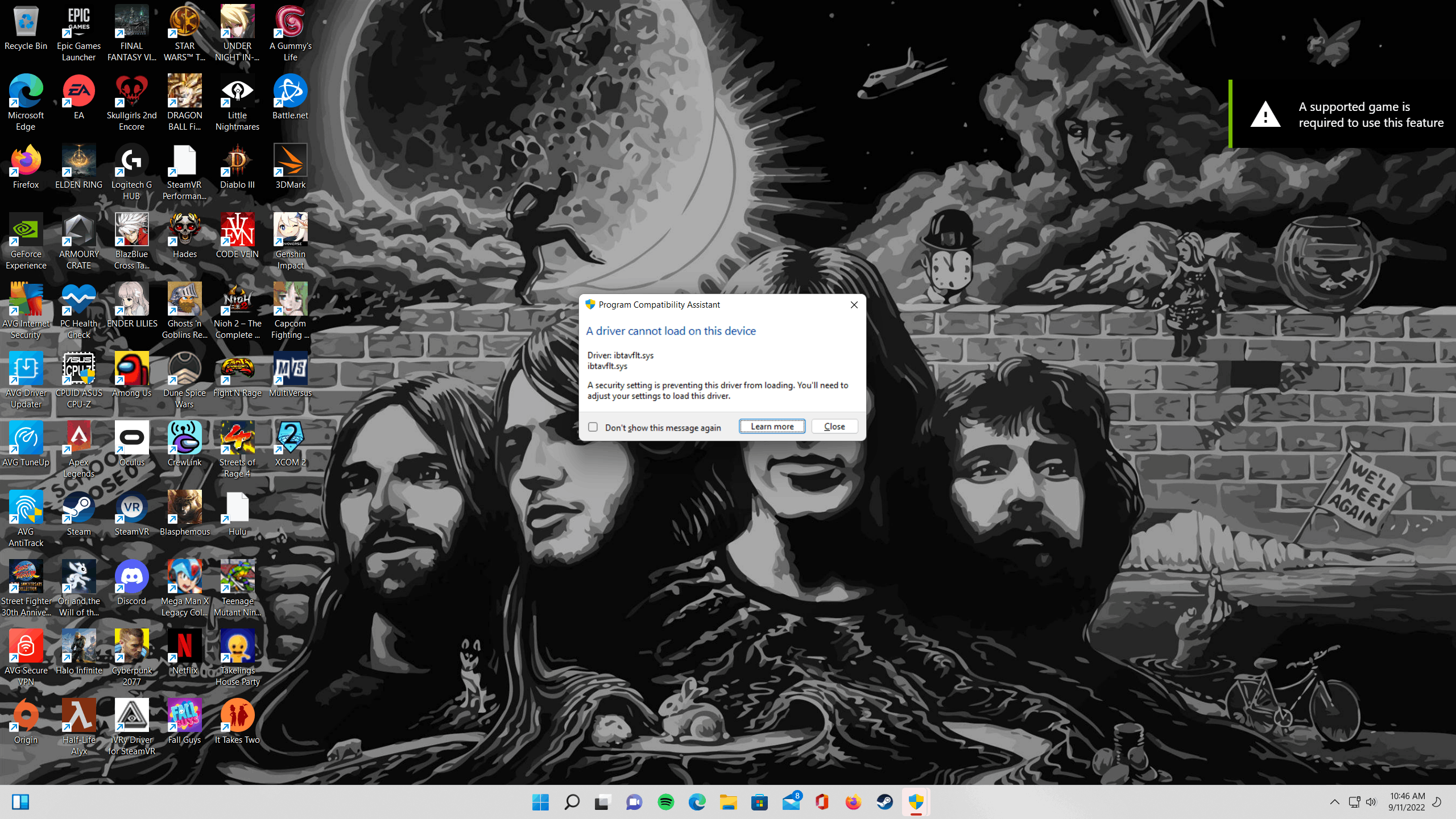This screenshot has width=1456, height=819.
Task: Click the Learn more button
Action: (x=772, y=427)
